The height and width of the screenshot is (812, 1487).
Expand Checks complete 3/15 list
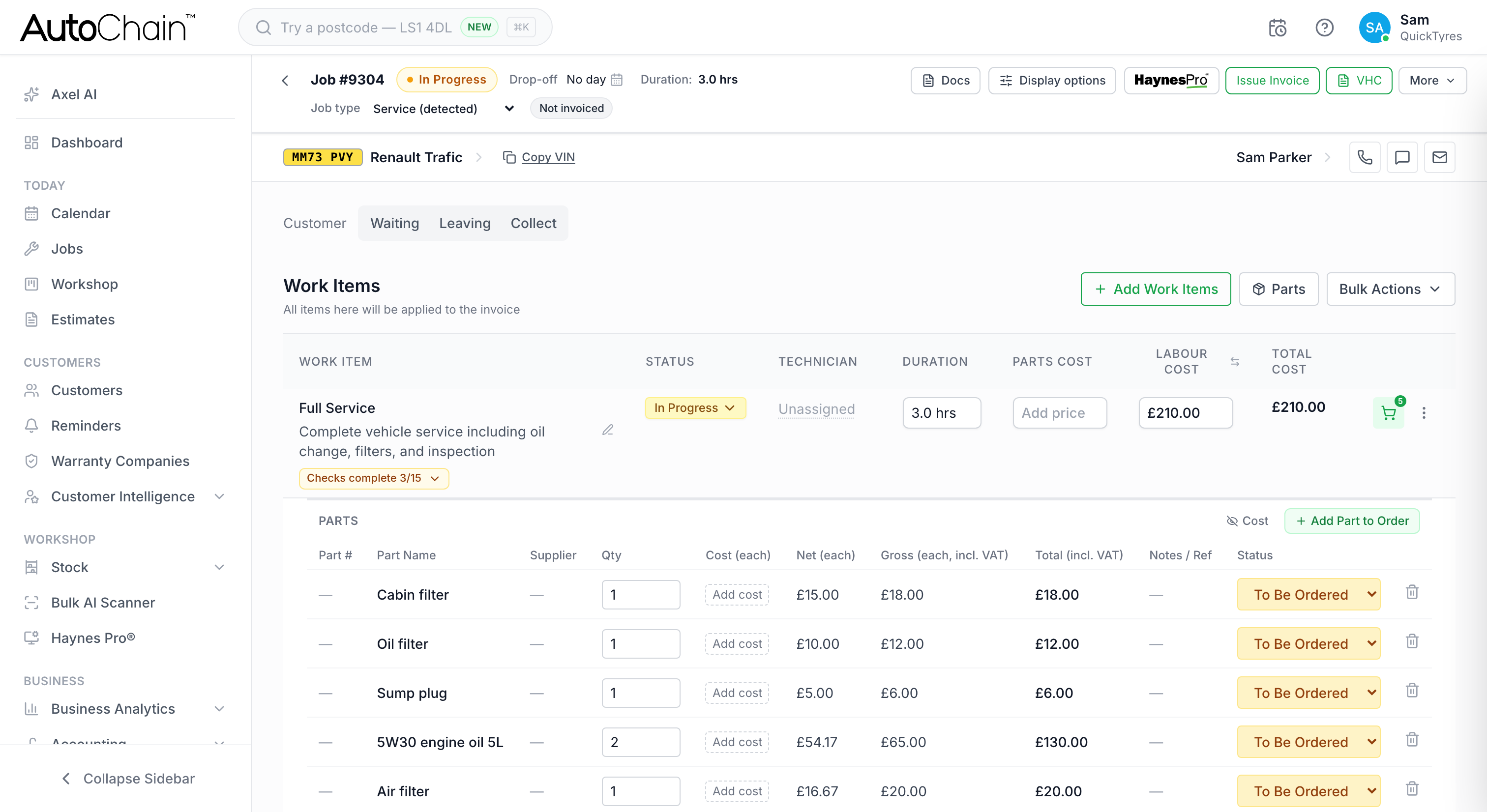pos(374,478)
